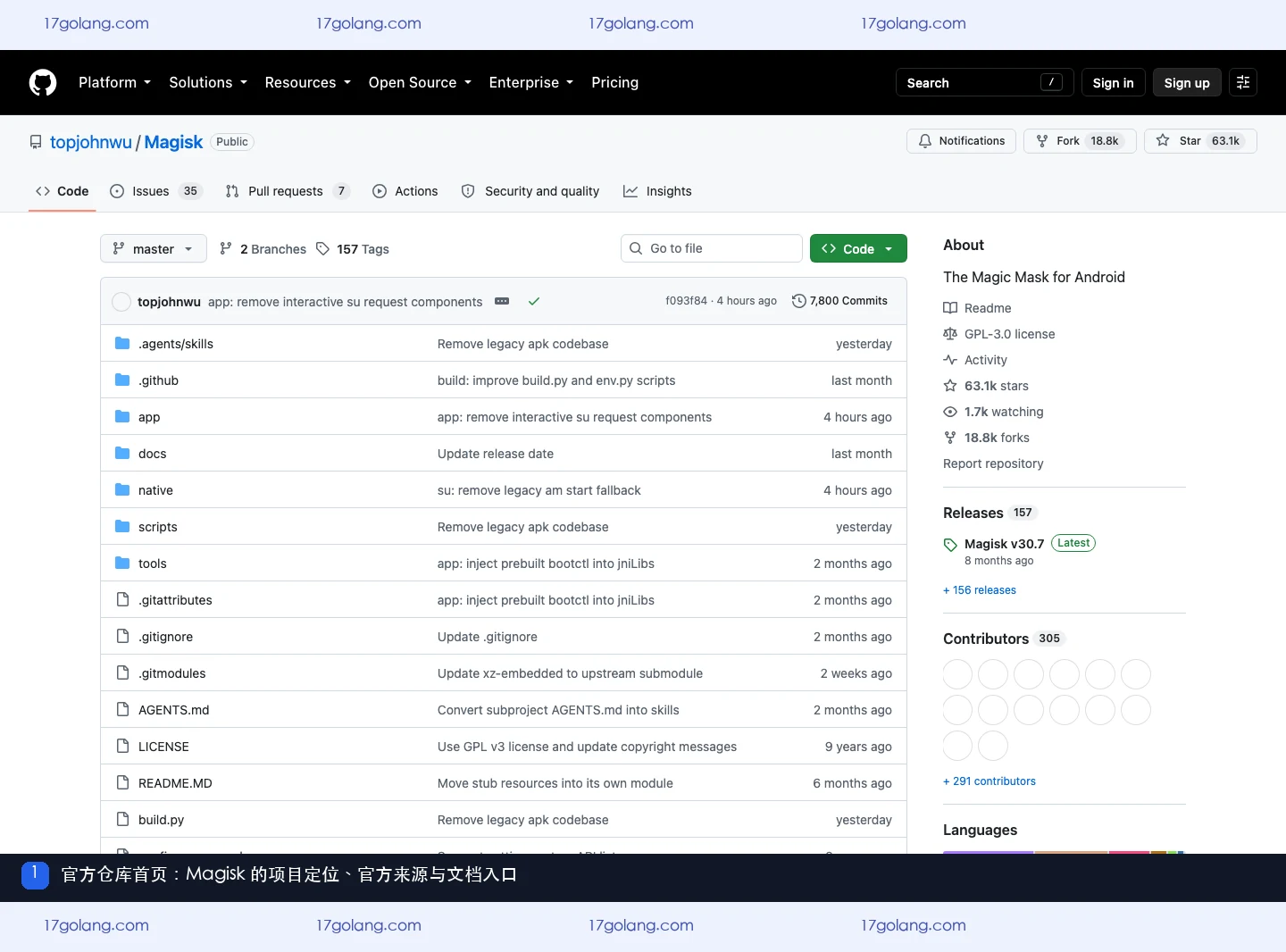View the 1.7k watching list
The image size is (1286, 952).
point(993,412)
